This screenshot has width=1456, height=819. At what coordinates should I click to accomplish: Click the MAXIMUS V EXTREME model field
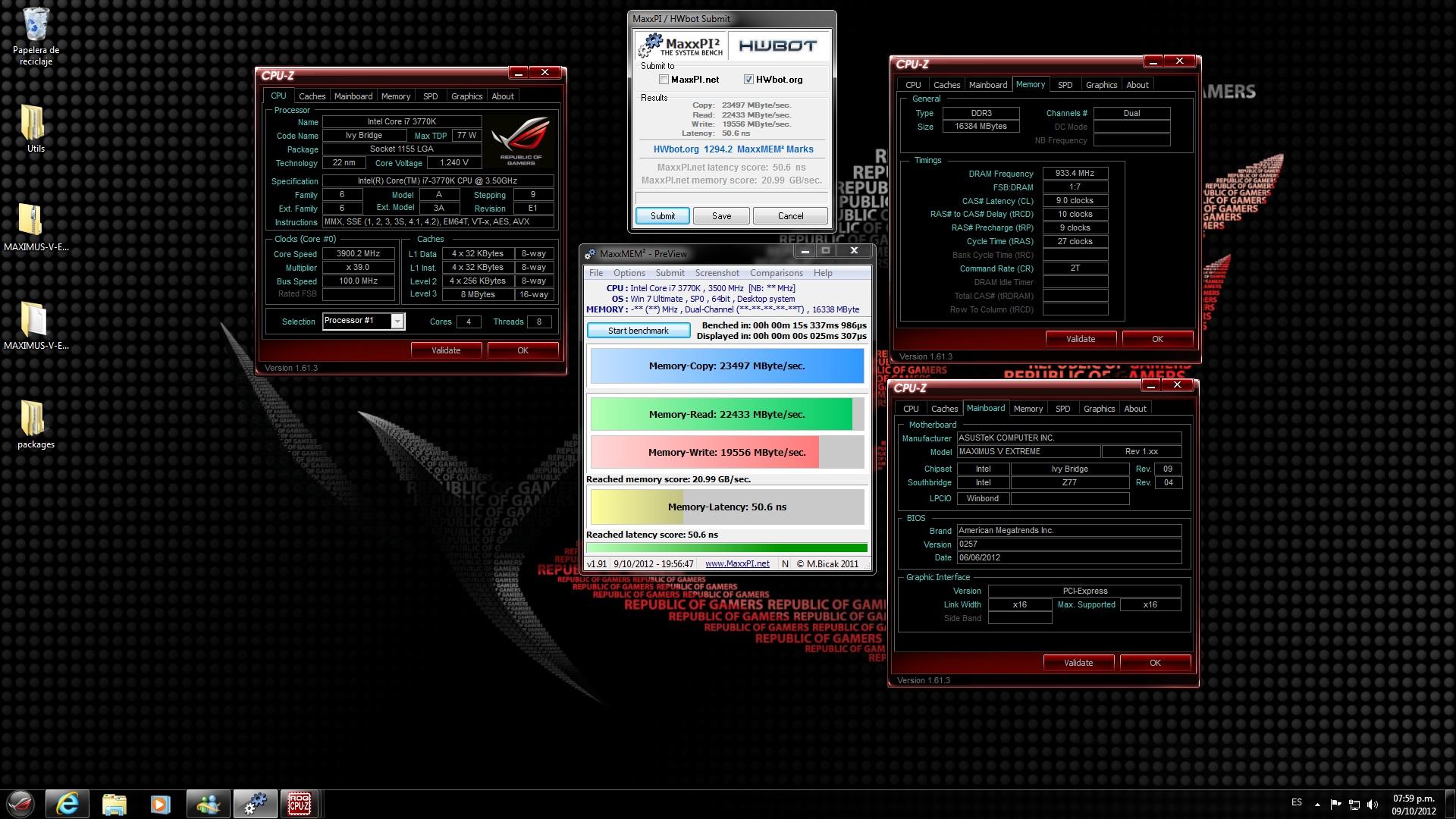click(1028, 452)
